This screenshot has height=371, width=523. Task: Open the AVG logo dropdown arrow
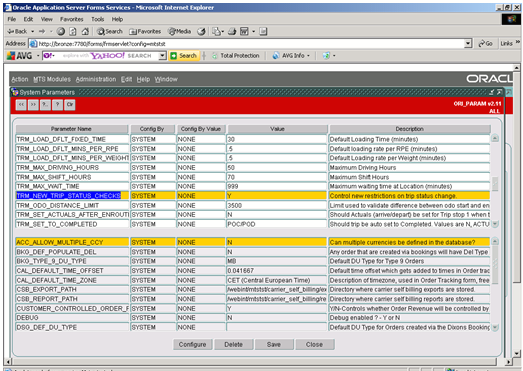tap(38, 56)
